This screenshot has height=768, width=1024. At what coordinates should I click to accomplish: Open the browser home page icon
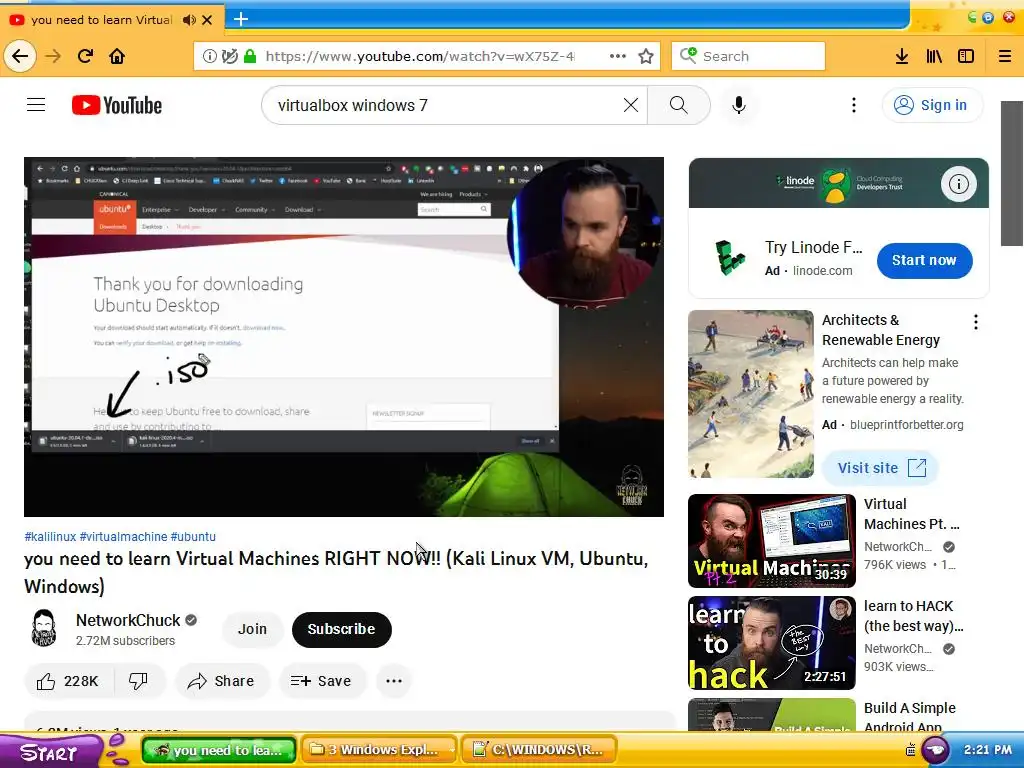pyautogui.click(x=117, y=56)
